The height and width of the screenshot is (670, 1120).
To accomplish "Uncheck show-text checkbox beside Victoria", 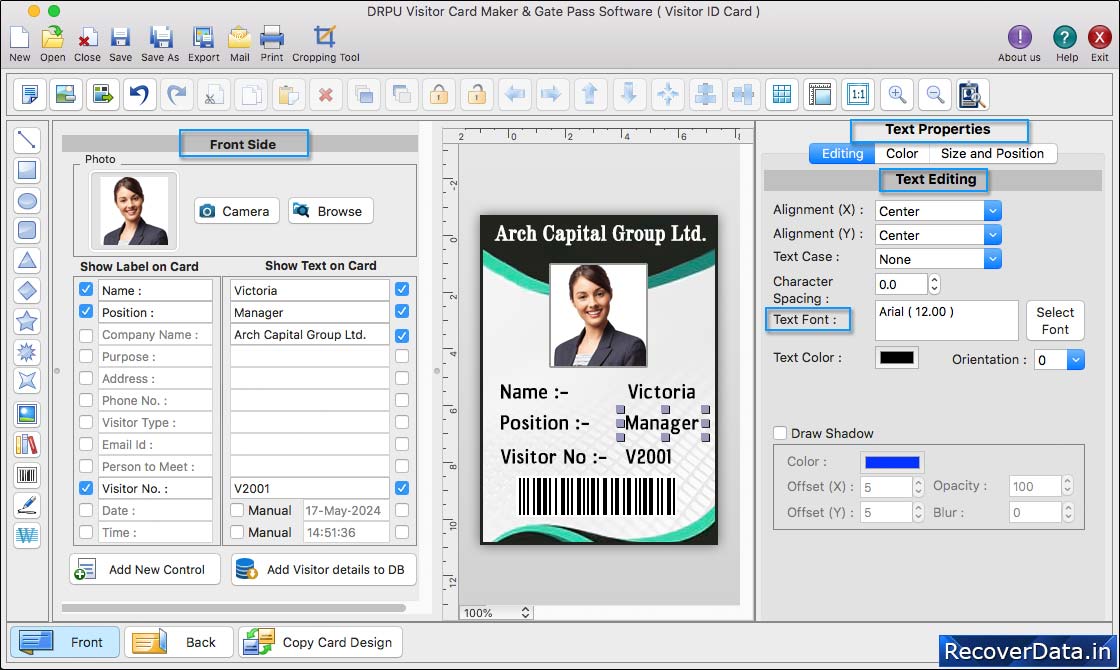I will click(402, 289).
